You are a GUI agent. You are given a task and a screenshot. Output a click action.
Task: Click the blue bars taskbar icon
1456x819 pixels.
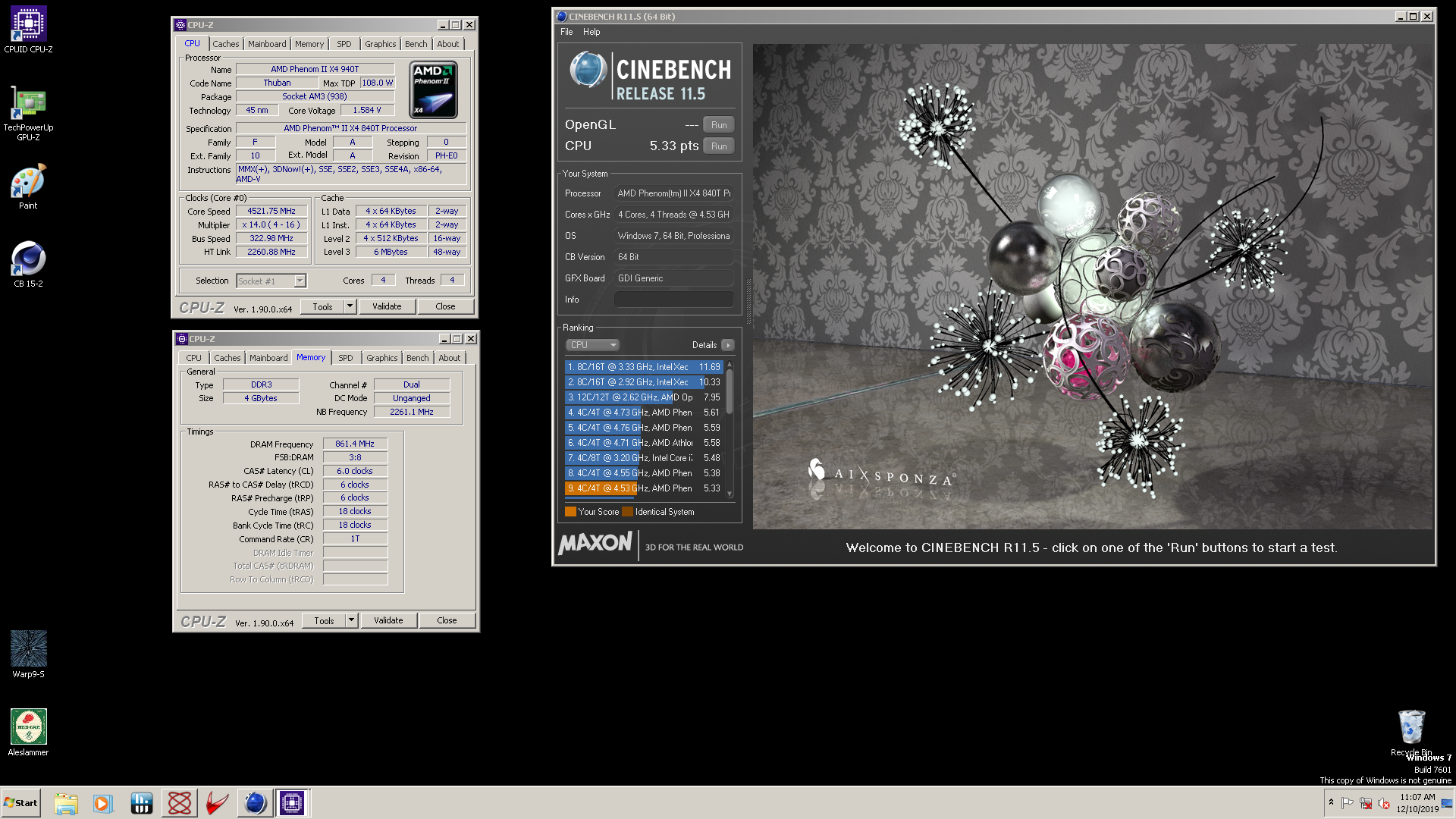142,803
